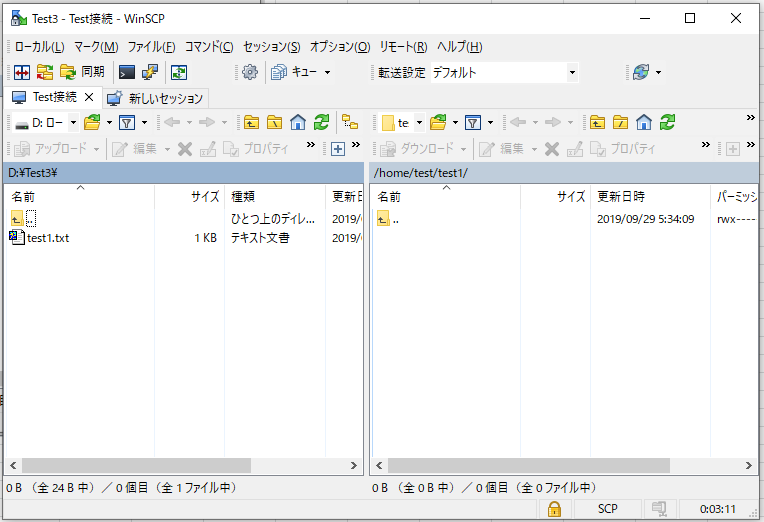Open the リモート(R) menu
764x522 pixels.
coord(403,47)
